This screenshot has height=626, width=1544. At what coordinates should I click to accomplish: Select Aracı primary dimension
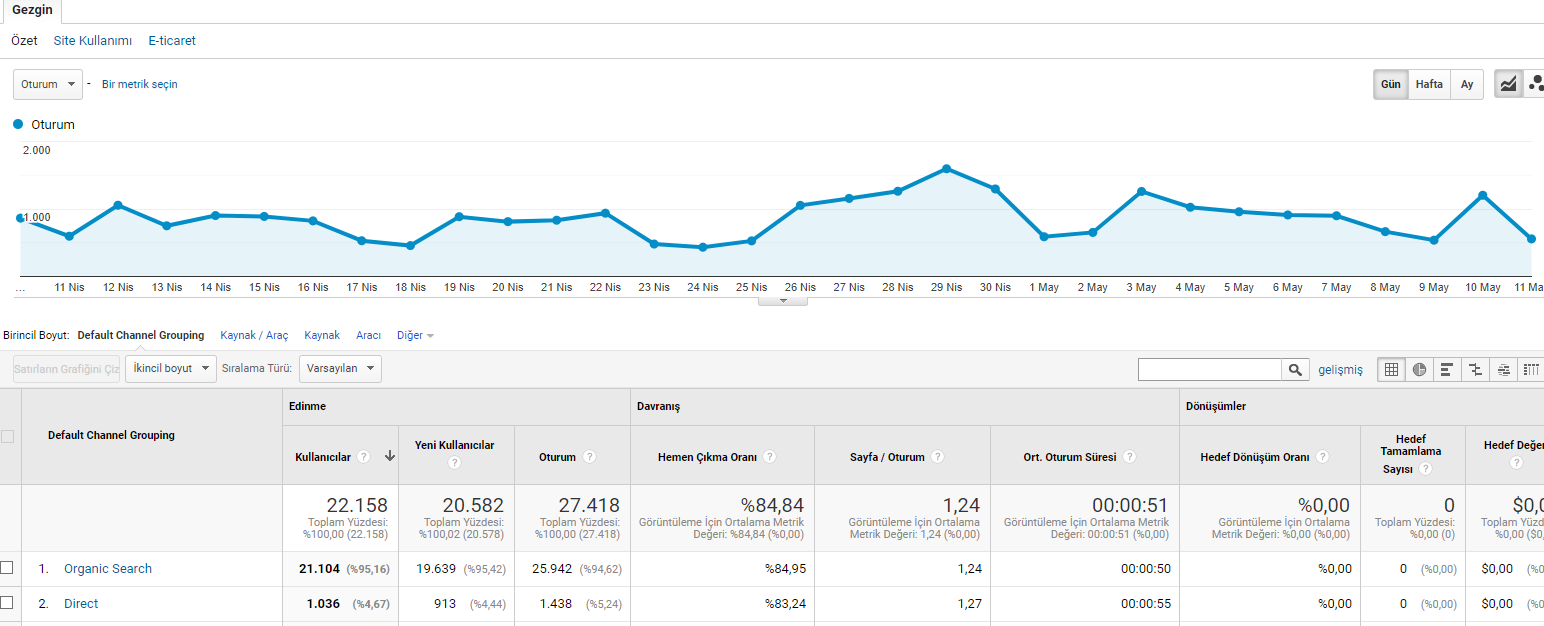368,336
